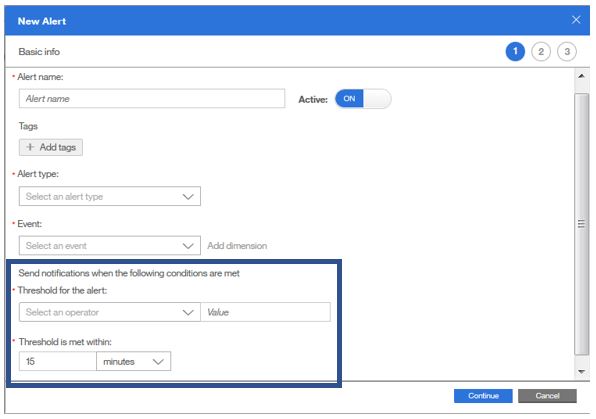Click the Continue button
Screen dimensions: 596x419
pyautogui.click(x=483, y=396)
